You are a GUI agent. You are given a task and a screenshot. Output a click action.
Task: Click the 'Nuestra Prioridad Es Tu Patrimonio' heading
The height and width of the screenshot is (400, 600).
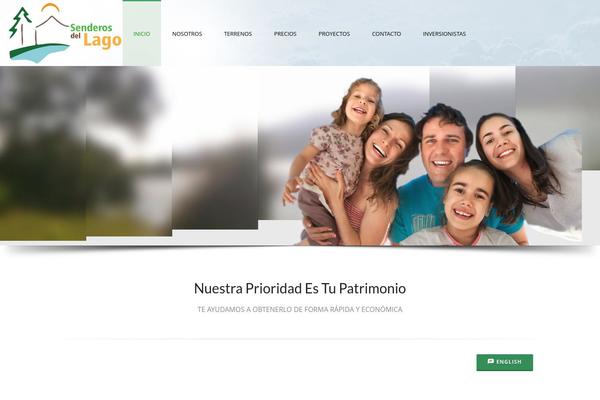[300, 288]
